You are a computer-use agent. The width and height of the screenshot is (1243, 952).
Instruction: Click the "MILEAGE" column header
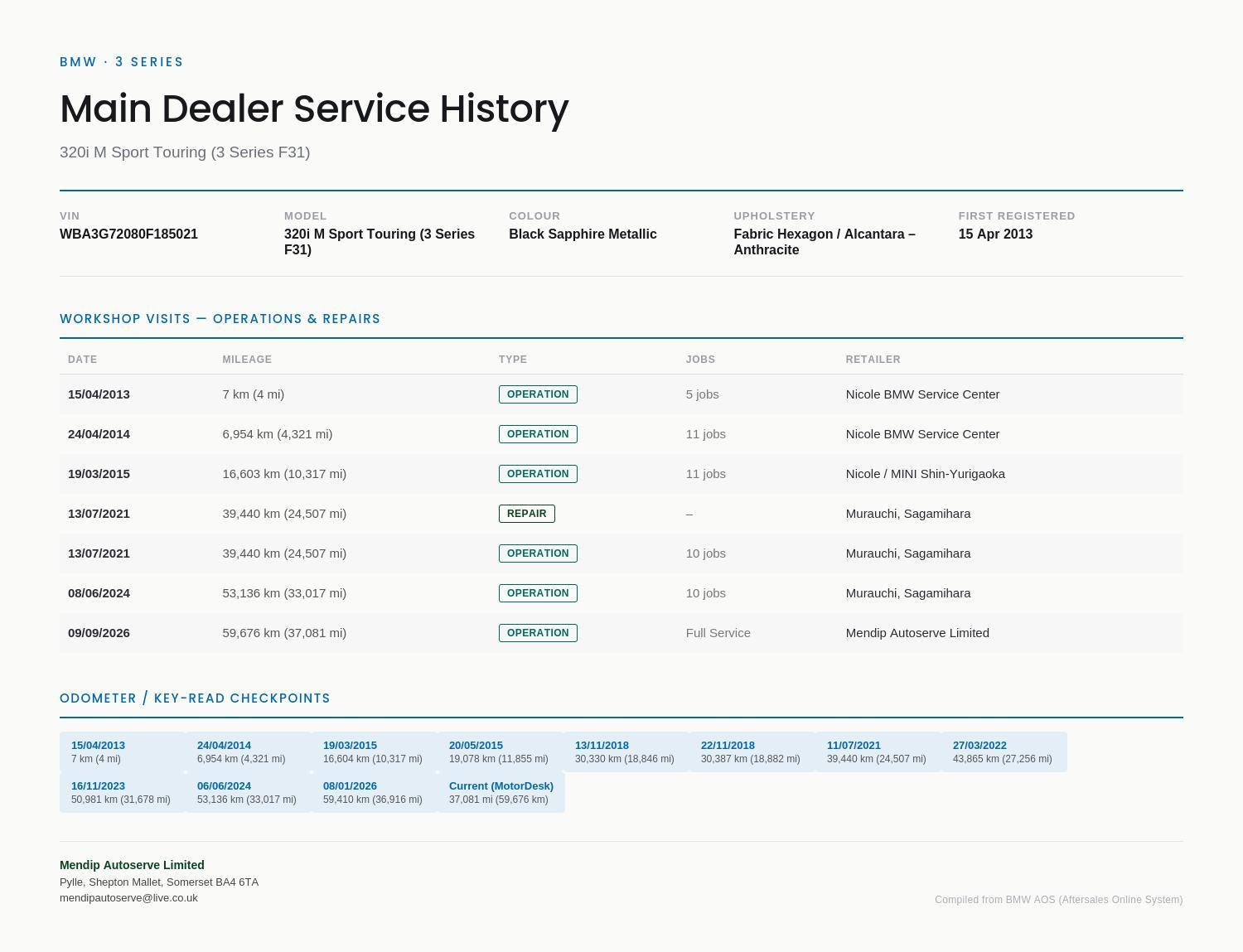coord(247,360)
